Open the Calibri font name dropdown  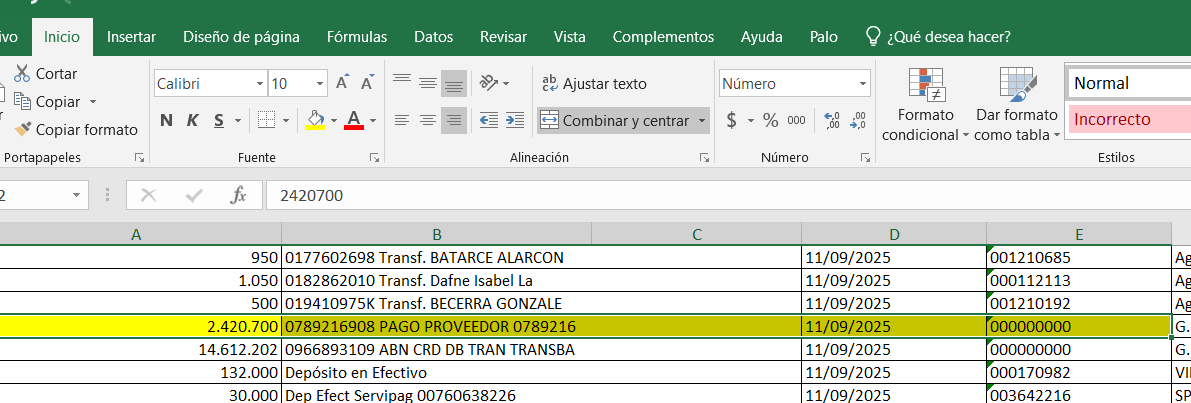[260, 84]
